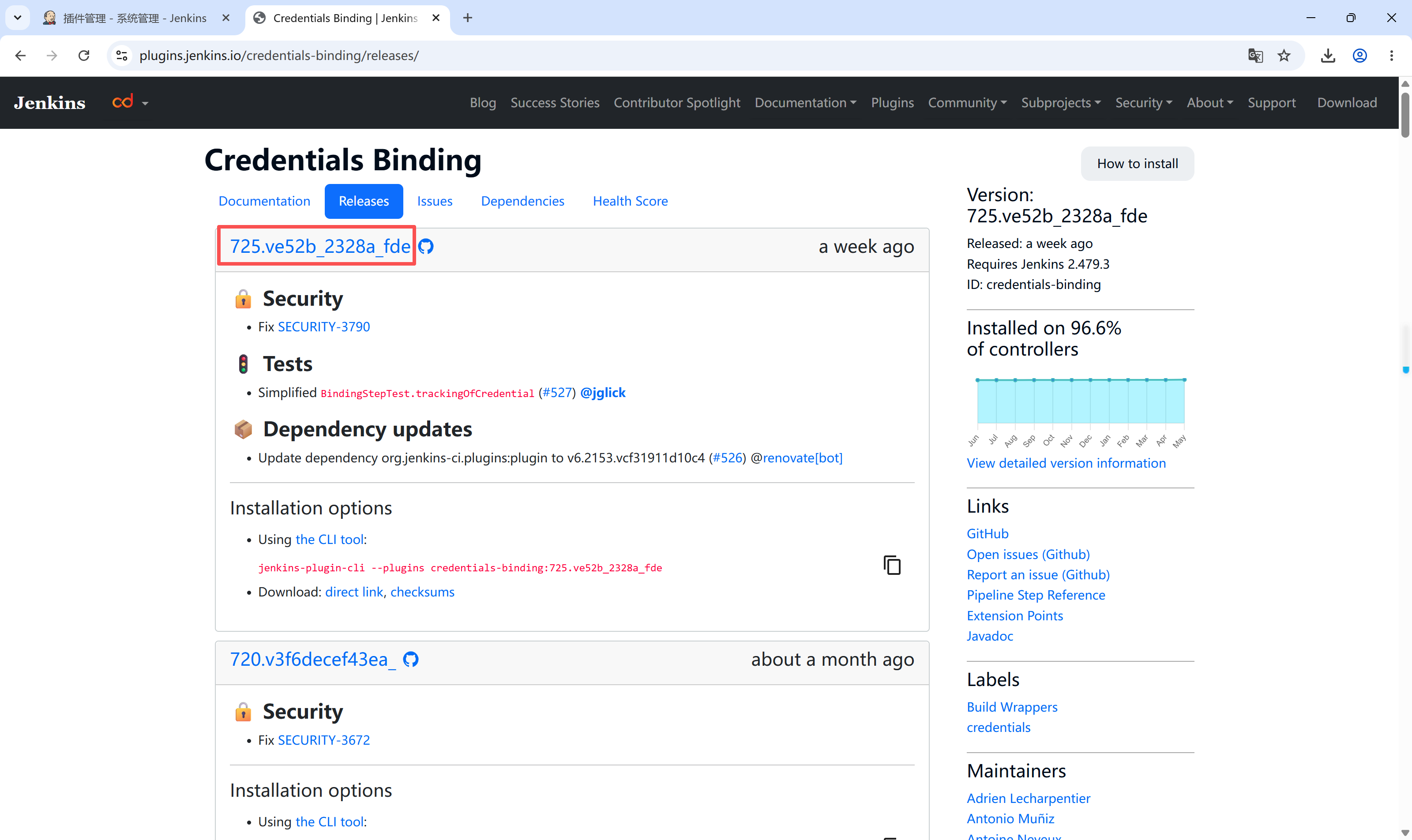Open GitHub icon beside release 725.ve52b_2328a_fde
Viewport: 1412px width, 840px height.
(x=426, y=247)
